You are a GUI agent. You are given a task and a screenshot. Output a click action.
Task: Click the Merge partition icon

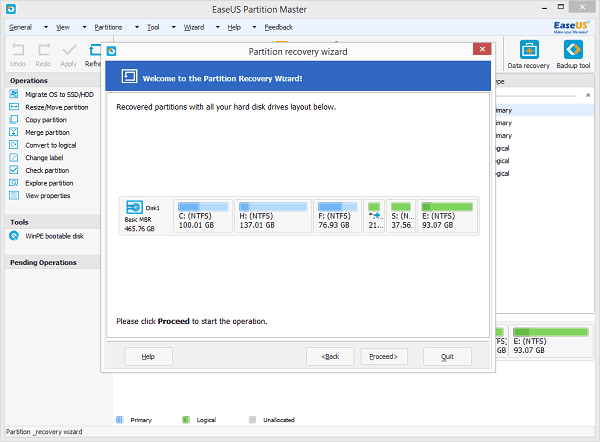coord(14,132)
